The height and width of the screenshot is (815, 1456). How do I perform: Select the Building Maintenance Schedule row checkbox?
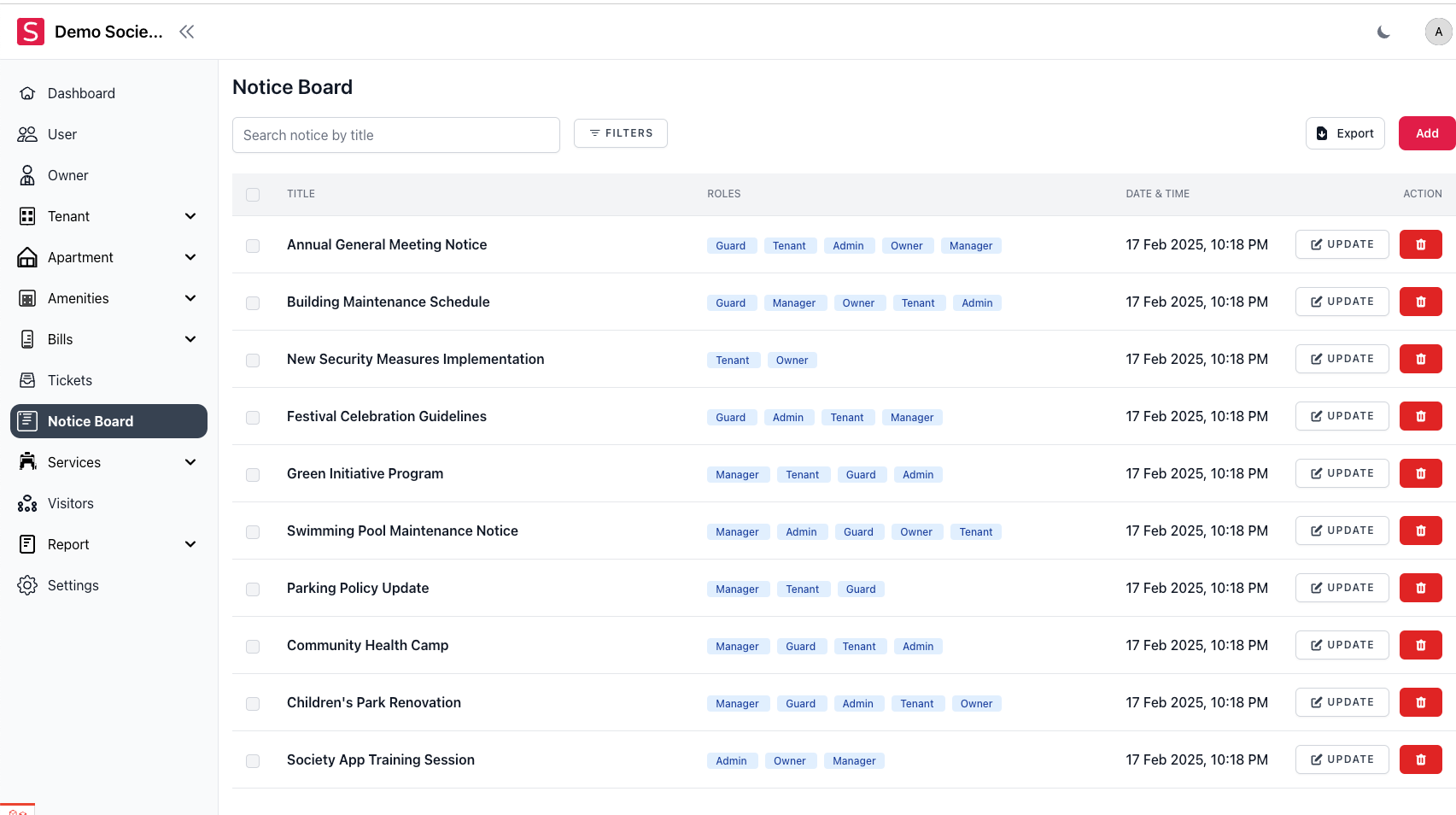coord(253,303)
